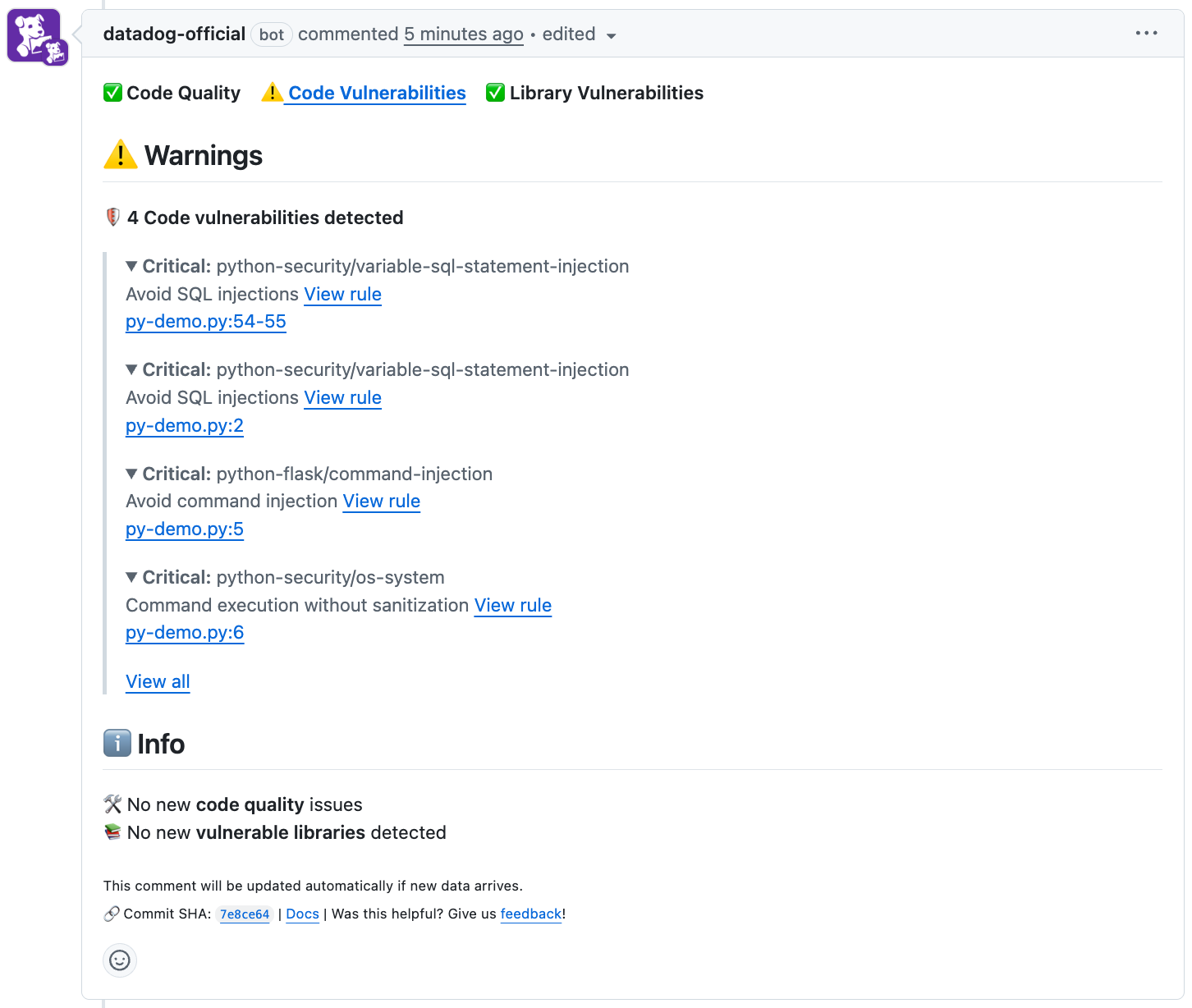This screenshot has height=1008, width=1192.
Task: Open the comment options ellipsis menu
Action: [1146, 34]
